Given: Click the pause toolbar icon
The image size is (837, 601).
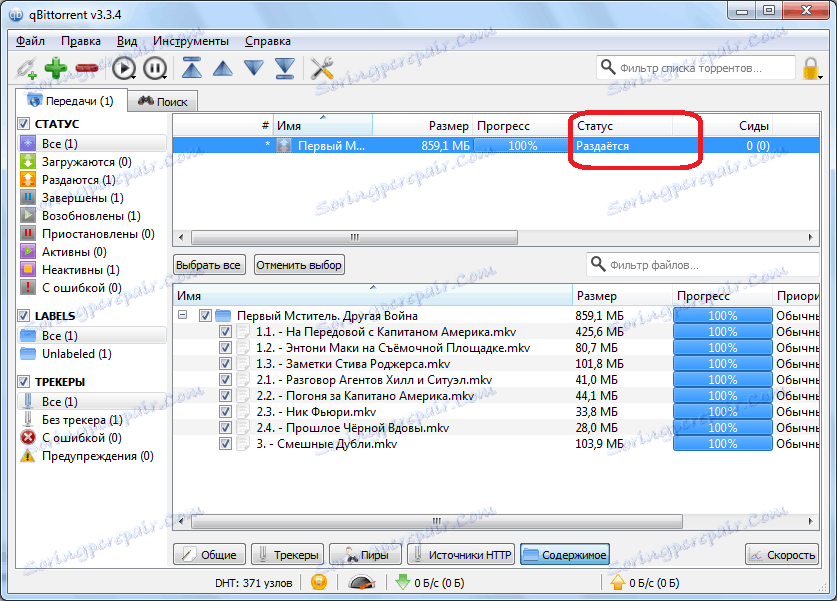Looking at the screenshot, I should tap(155, 68).
